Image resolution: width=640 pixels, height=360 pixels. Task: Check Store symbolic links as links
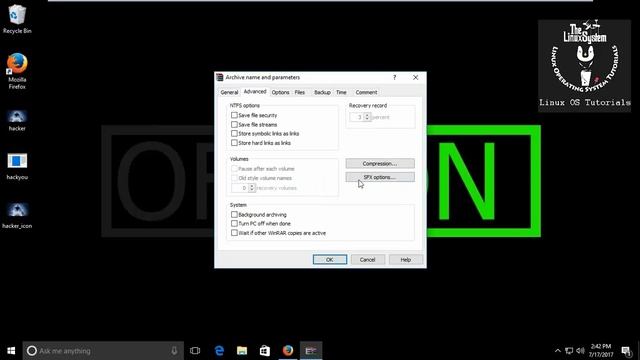pos(234,133)
